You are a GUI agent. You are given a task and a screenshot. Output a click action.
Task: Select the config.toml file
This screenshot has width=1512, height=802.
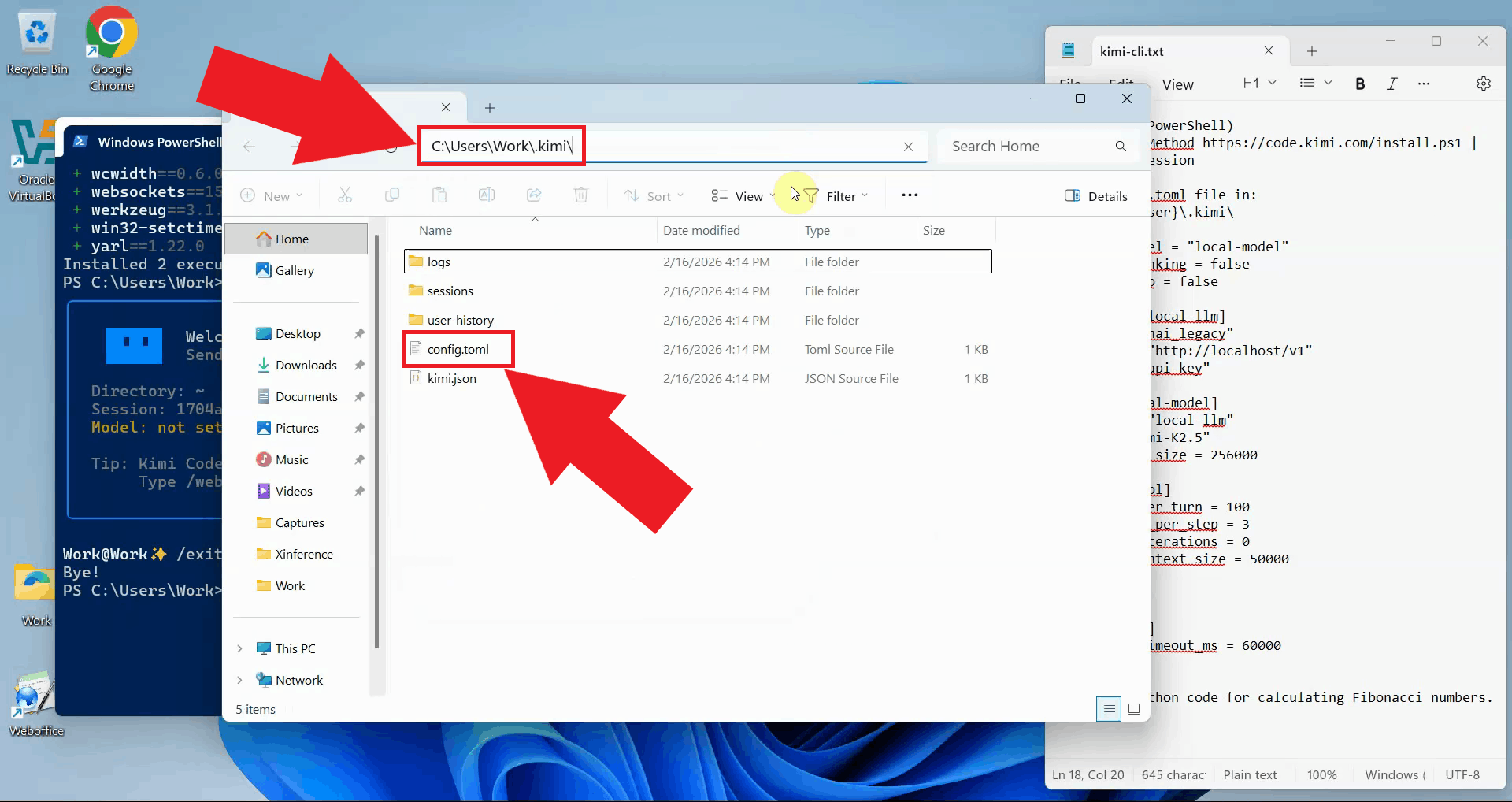click(458, 349)
